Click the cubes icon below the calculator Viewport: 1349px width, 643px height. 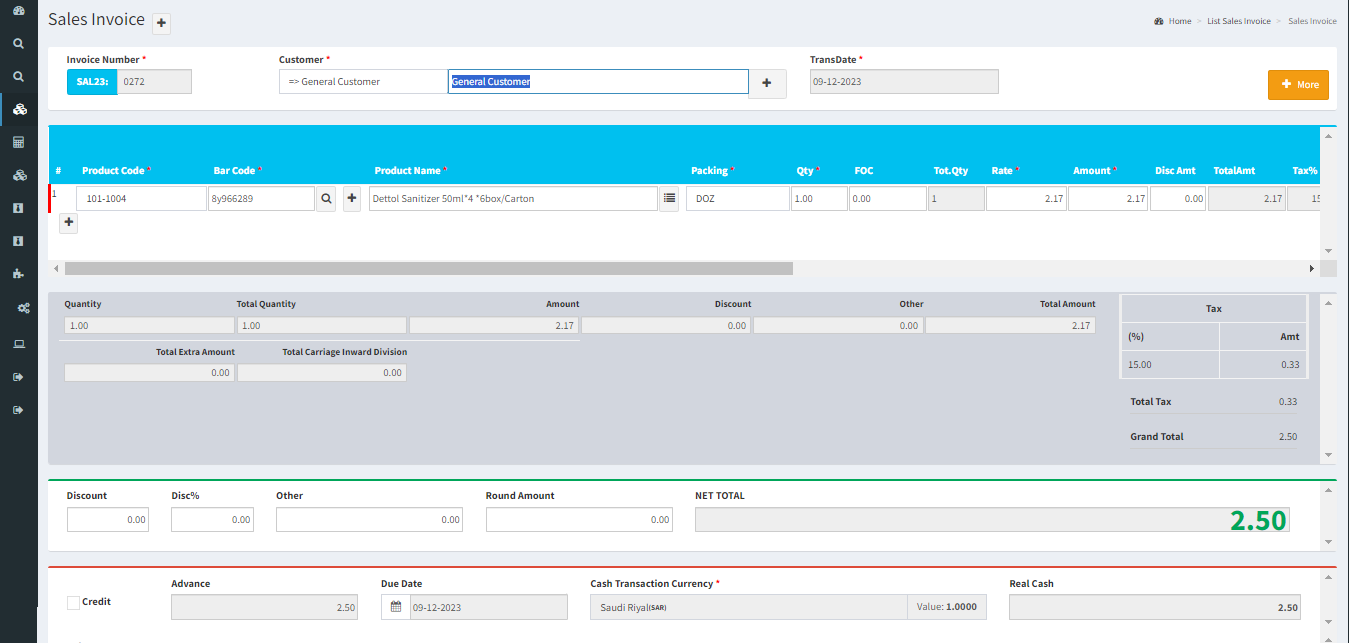coord(18,176)
